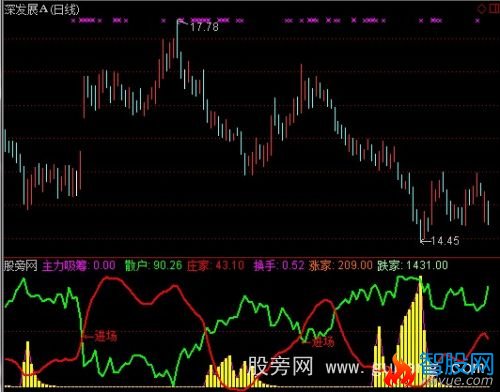Image resolution: width=500 pixels, height=392 pixels.
Task: Click the 主力吸筹: 0.00 indicator value
Action: coord(79,266)
